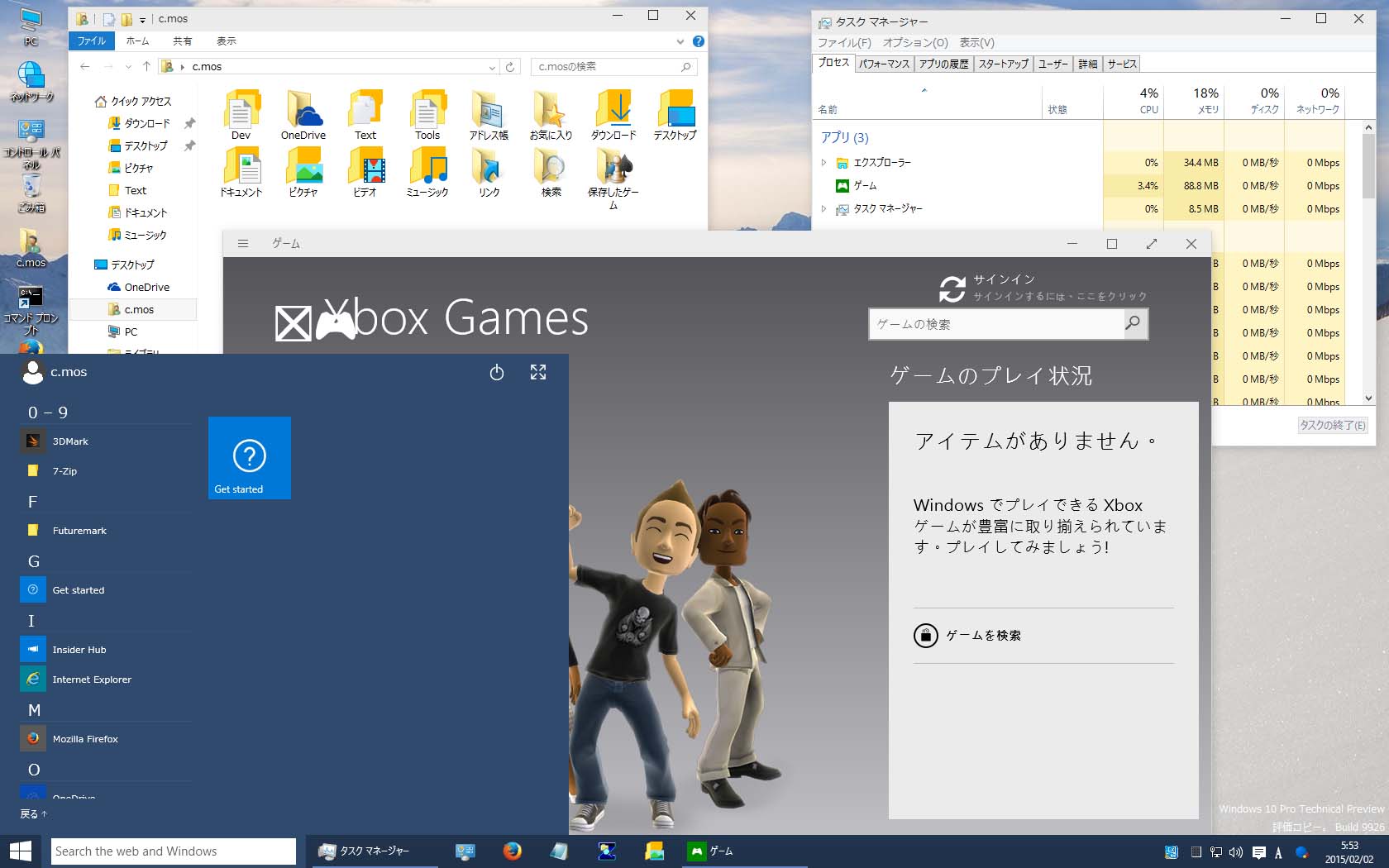
Task: Click the ゲームの検索 search field
Action: 996,324
